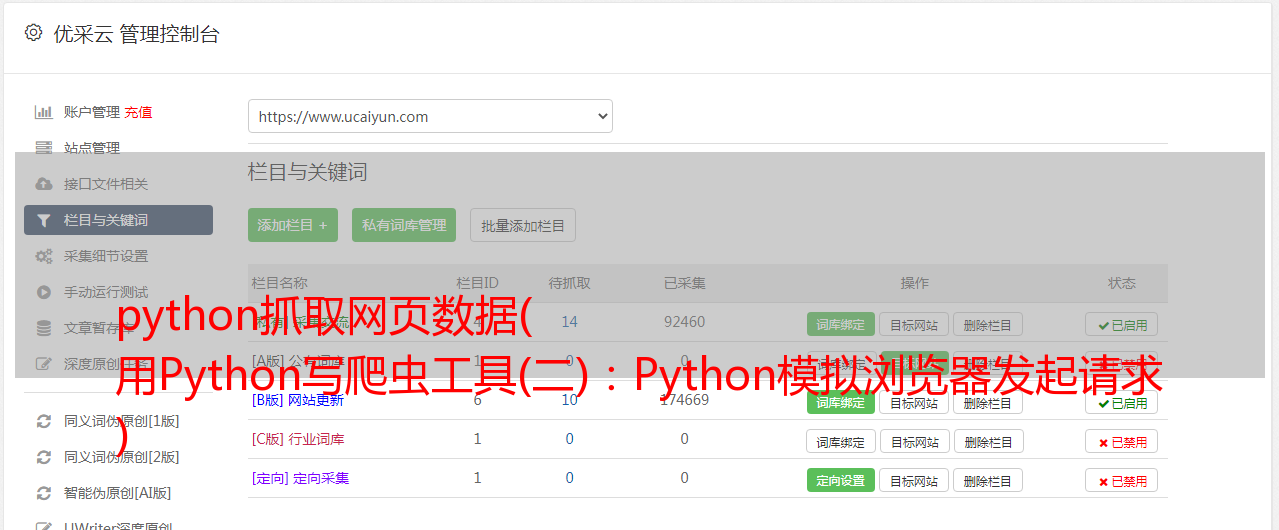This screenshot has height=530, width=1279.
Task: Click the filter icon on 栏目与关键词
Action: pos(43,220)
